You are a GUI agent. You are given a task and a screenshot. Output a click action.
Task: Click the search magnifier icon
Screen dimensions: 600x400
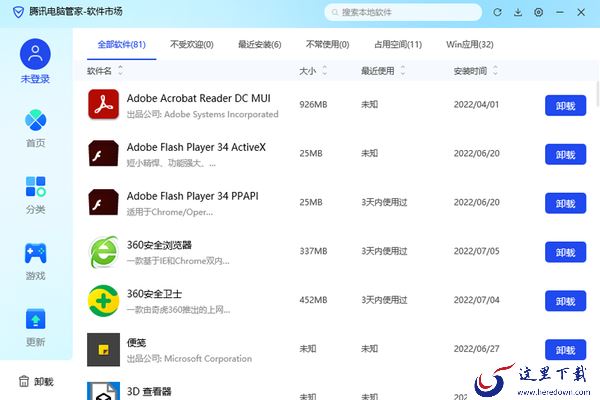335,13
